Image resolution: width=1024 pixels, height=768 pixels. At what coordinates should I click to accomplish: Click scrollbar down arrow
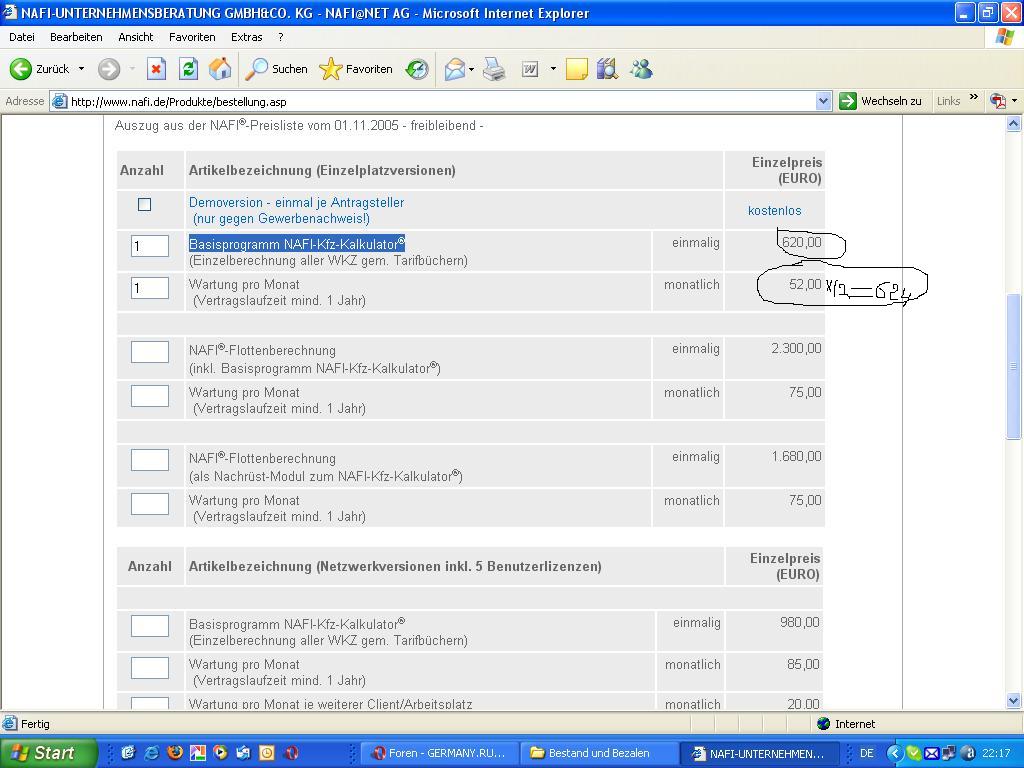coord(1014,701)
